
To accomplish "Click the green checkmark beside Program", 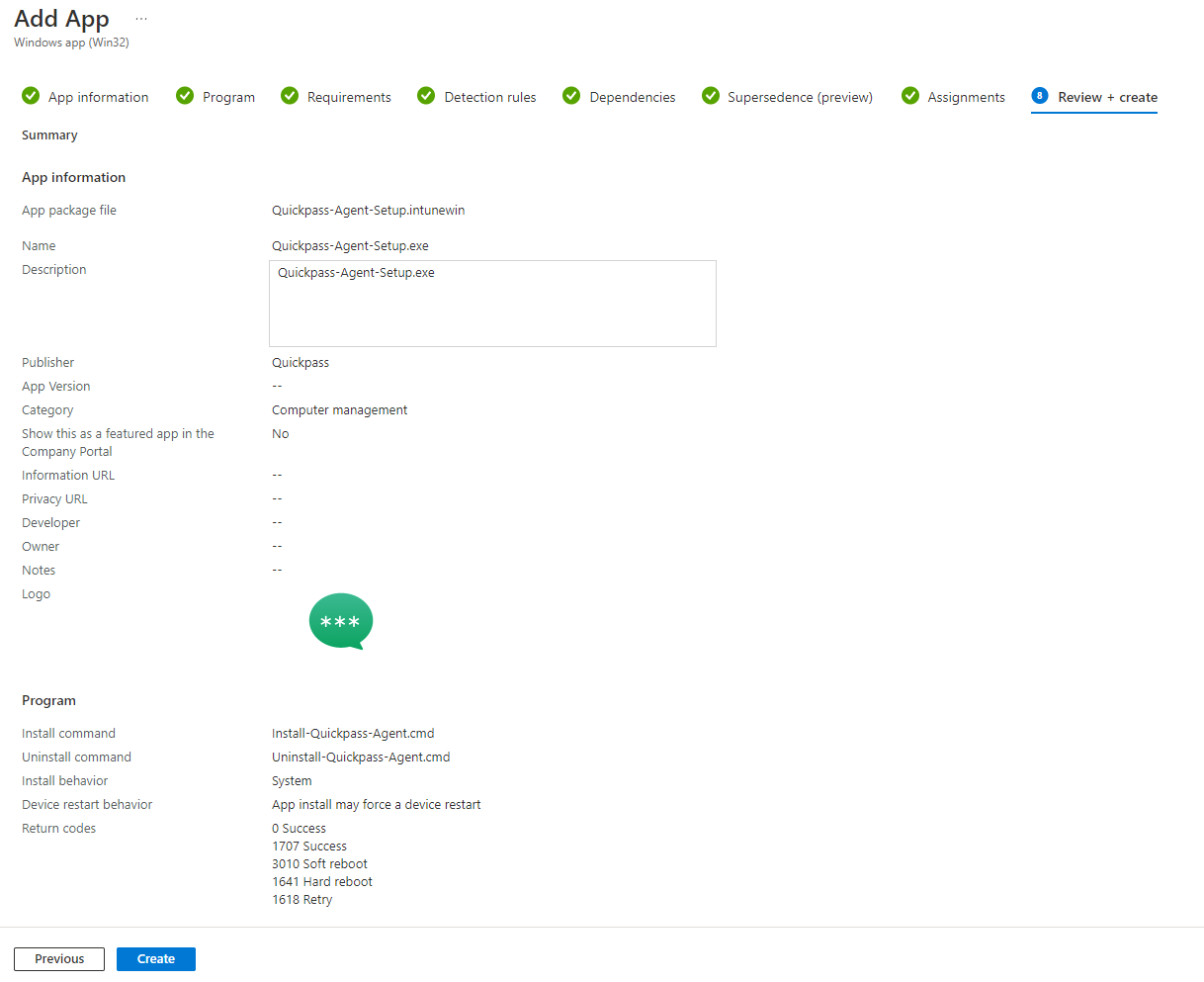I will [x=185, y=96].
